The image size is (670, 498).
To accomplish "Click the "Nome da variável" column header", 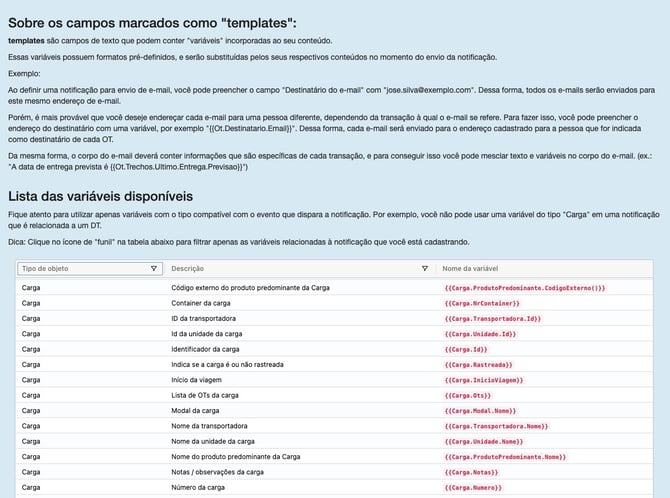I will click(x=471, y=269).
